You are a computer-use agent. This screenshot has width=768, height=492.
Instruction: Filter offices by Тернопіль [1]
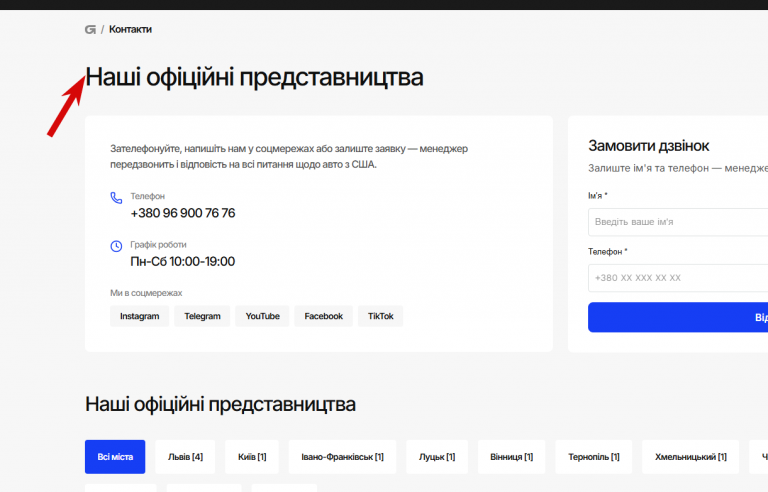(x=594, y=457)
